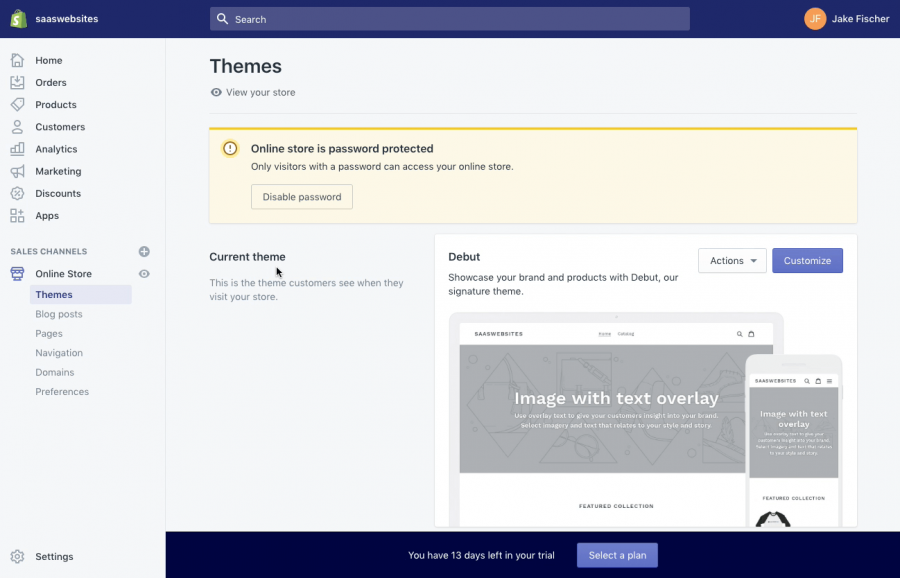Disable password protection for the store
The height and width of the screenshot is (578, 900).
tap(301, 197)
